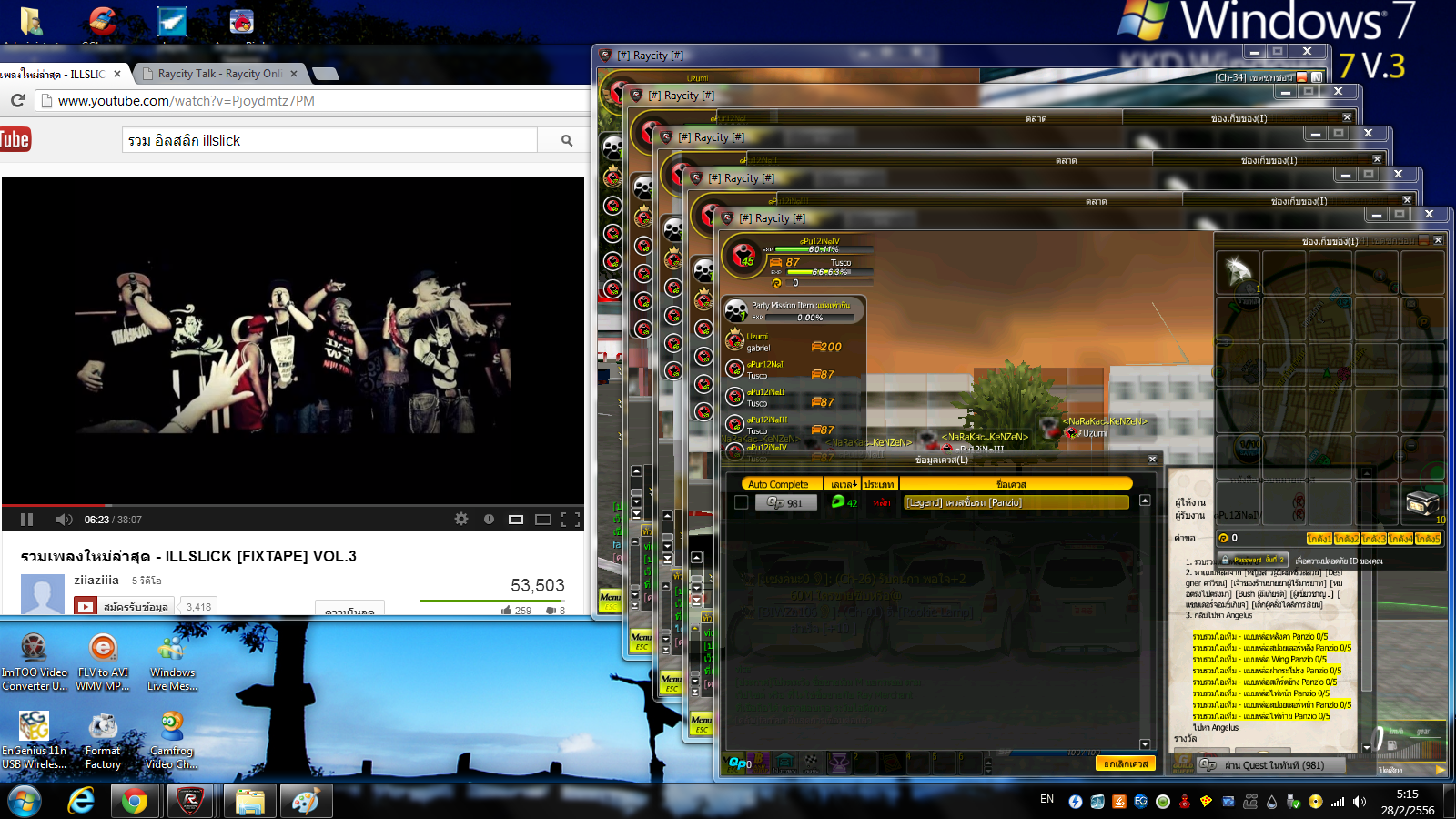Screen dimensions: 1456x819
Task: Focus the YouTube search box
Action: 329,140
